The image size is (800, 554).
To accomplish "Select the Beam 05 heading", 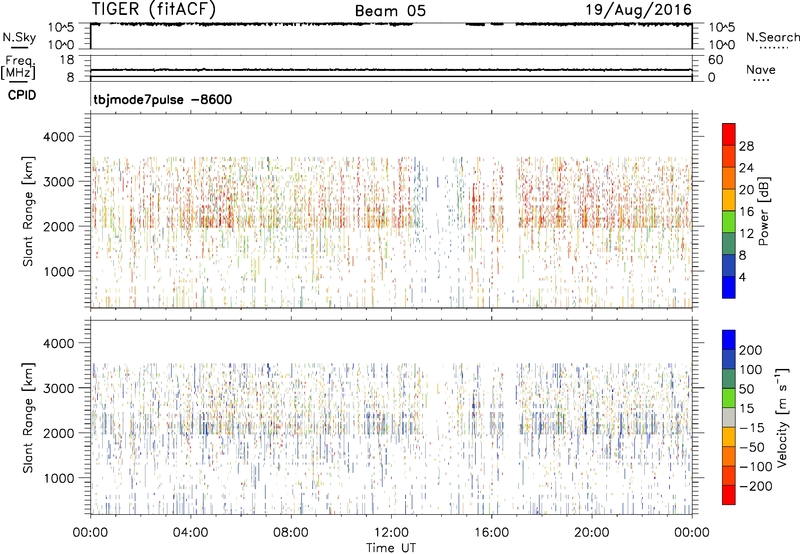I will [390, 11].
